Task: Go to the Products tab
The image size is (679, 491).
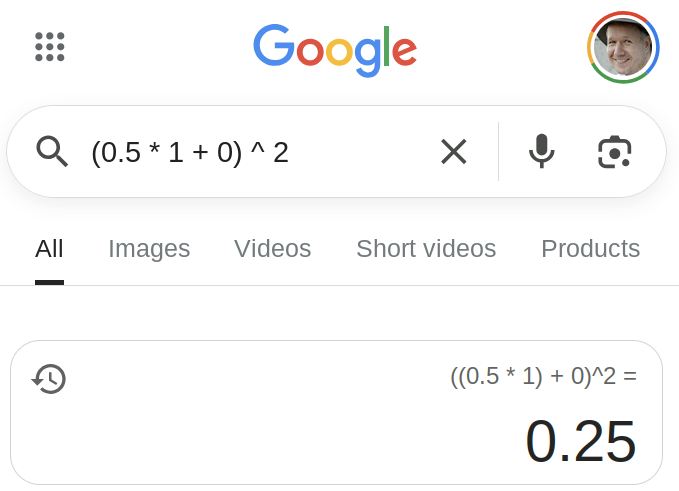Action: click(x=590, y=249)
